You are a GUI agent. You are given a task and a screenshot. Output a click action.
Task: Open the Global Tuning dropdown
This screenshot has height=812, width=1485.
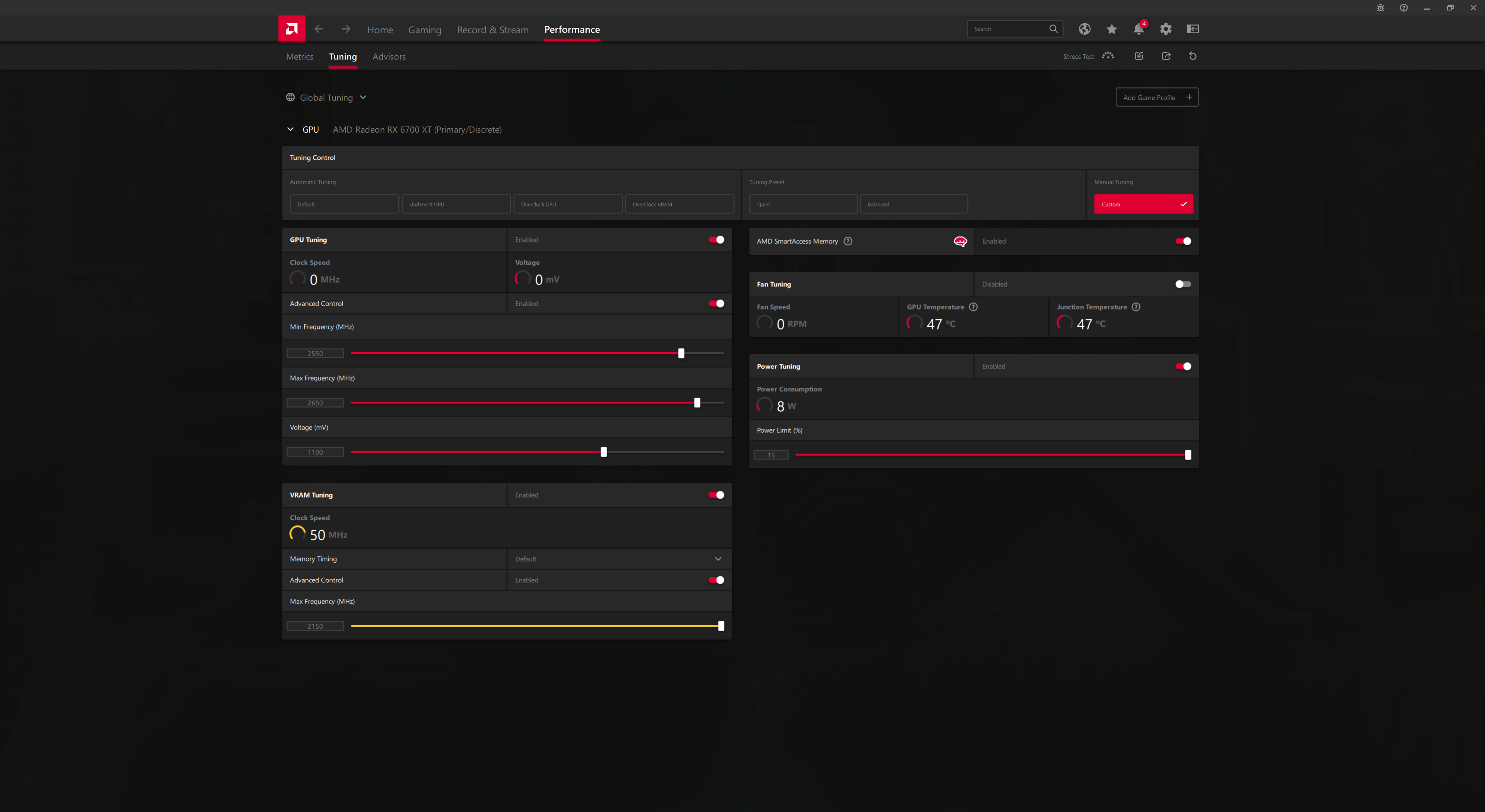click(x=326, y=97)
